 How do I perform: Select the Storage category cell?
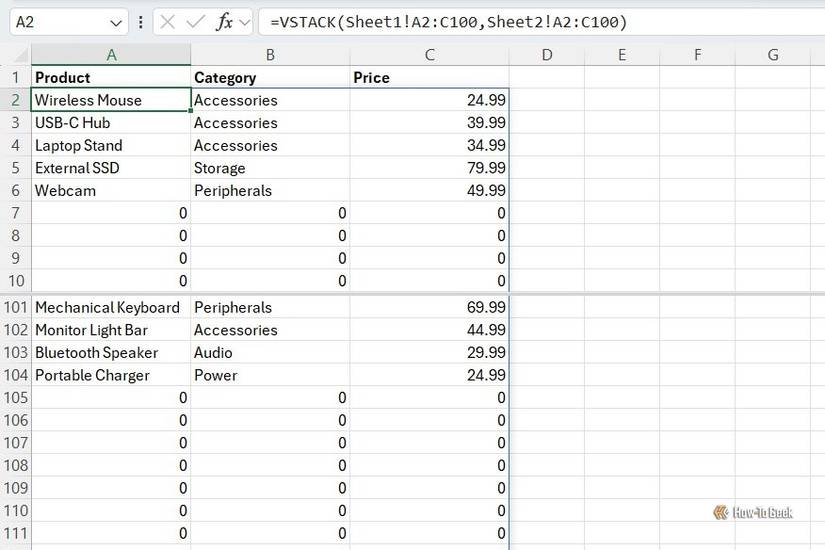point(270,168)
